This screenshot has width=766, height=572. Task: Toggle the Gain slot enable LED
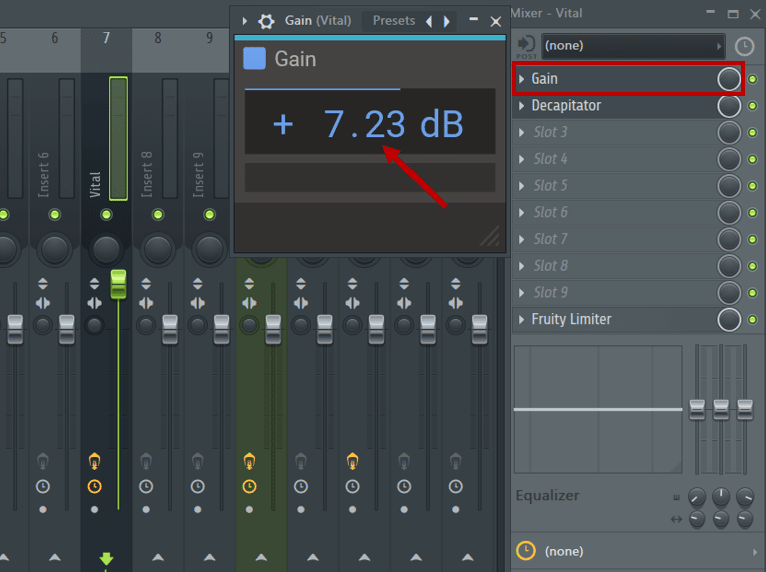752,79
